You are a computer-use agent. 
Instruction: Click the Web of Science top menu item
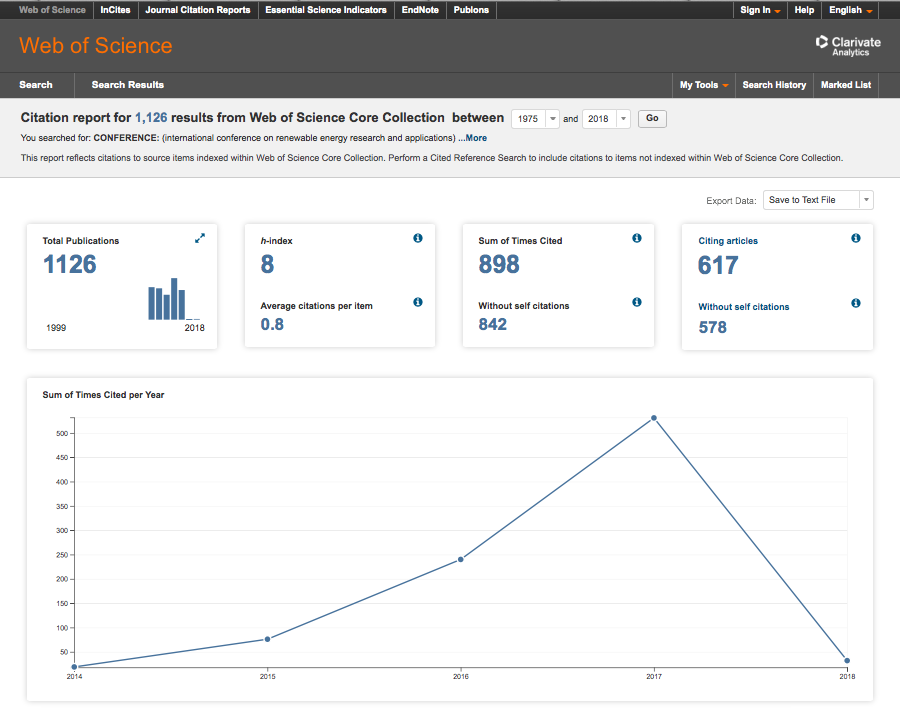point(52,10)
